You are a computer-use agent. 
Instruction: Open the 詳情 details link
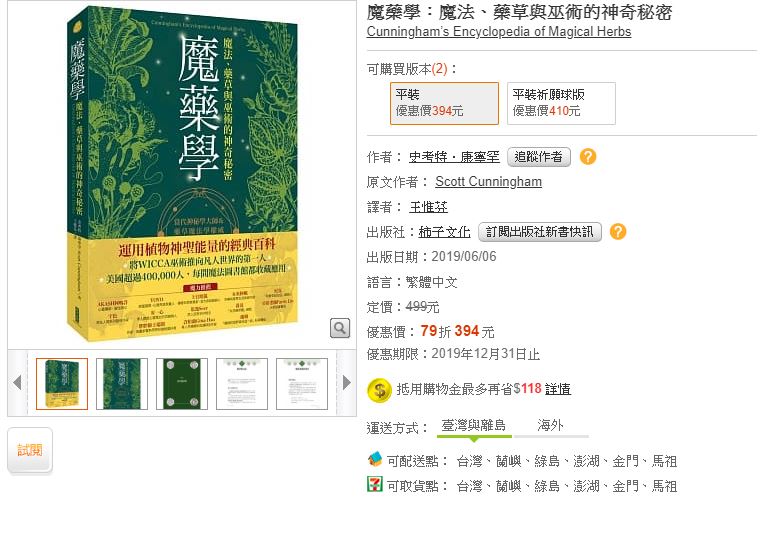pyautogui.click(x=558, y=389)
